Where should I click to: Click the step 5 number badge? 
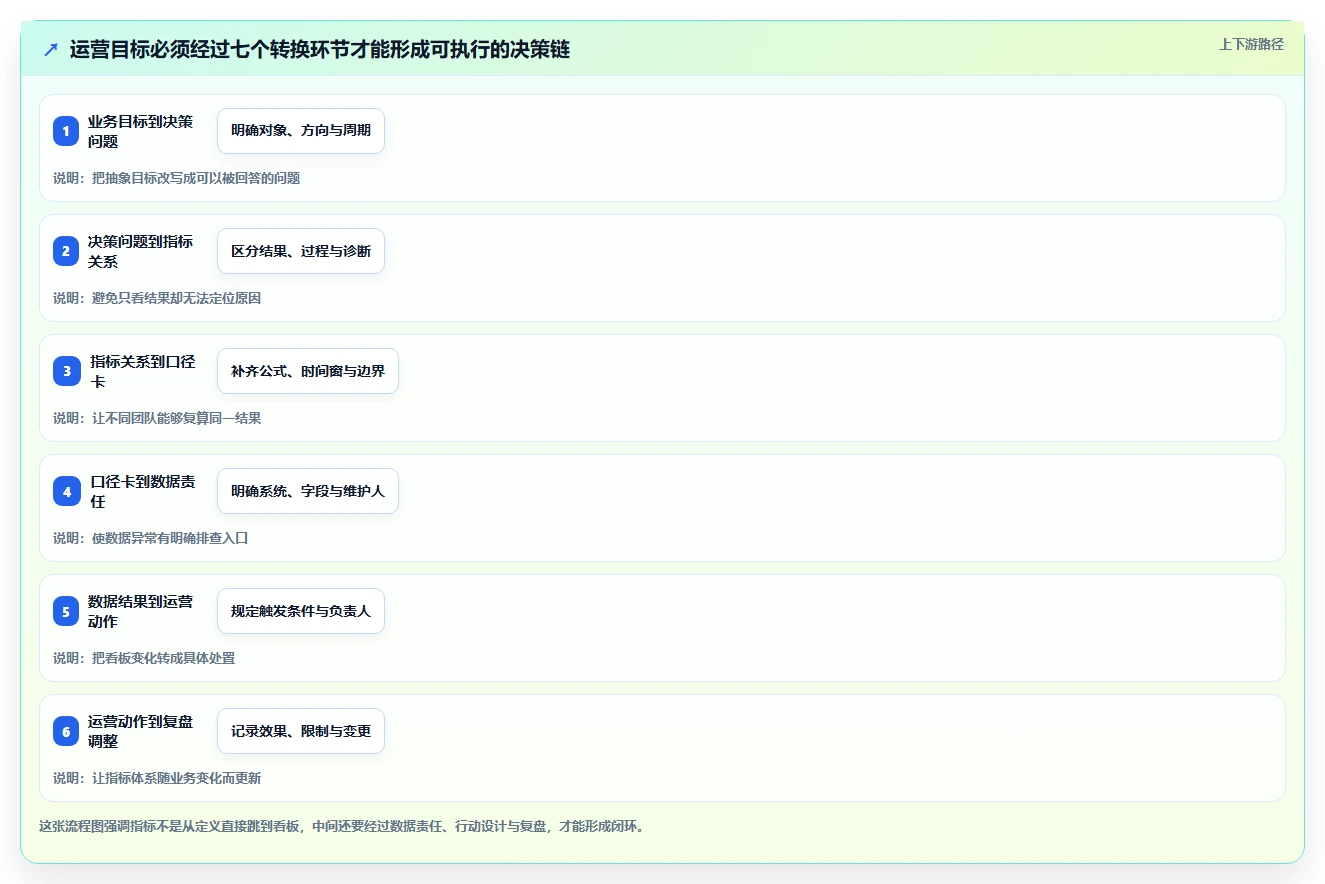66,611
